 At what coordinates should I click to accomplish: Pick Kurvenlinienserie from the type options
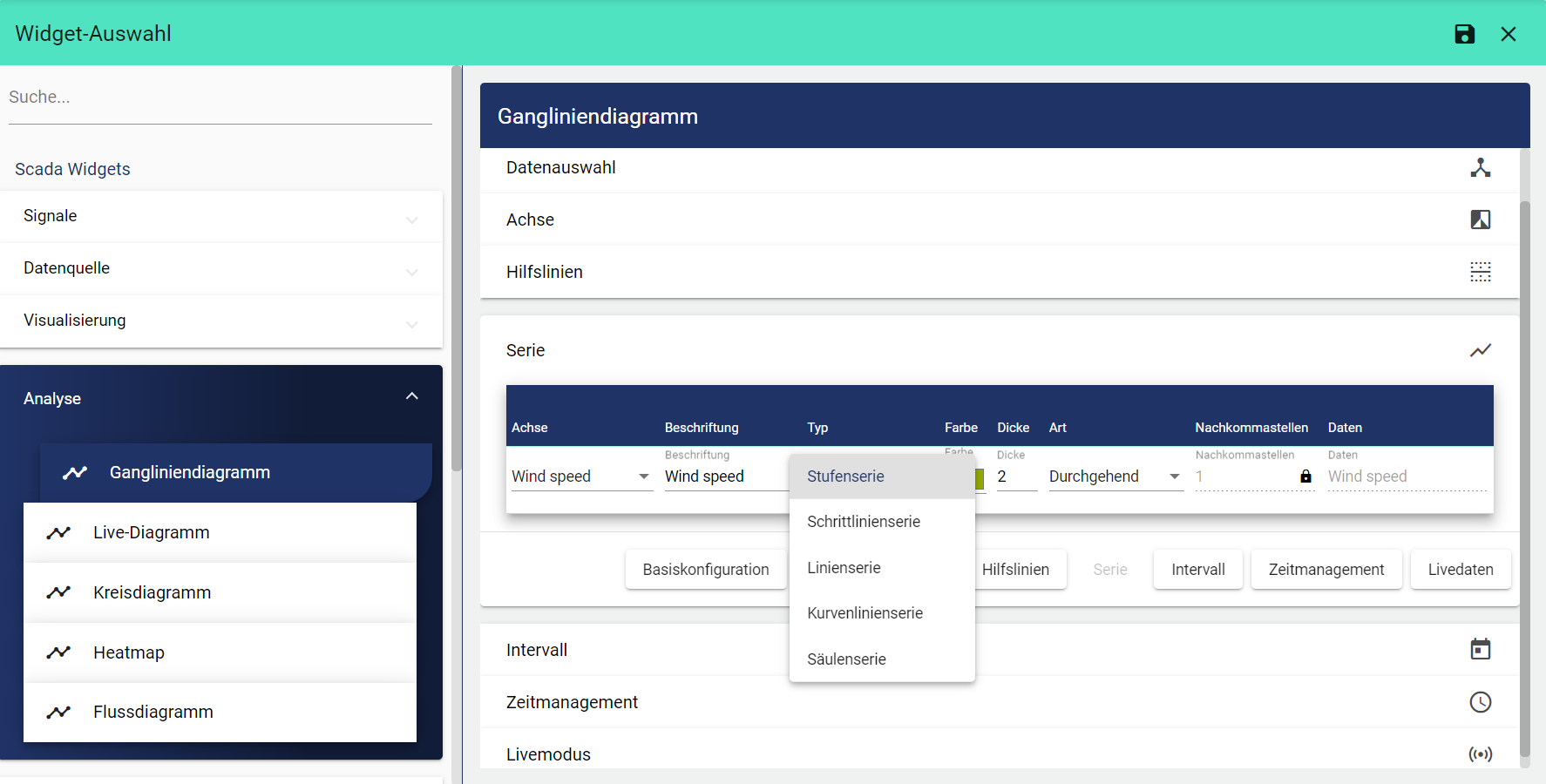click(x=865, y=613)
